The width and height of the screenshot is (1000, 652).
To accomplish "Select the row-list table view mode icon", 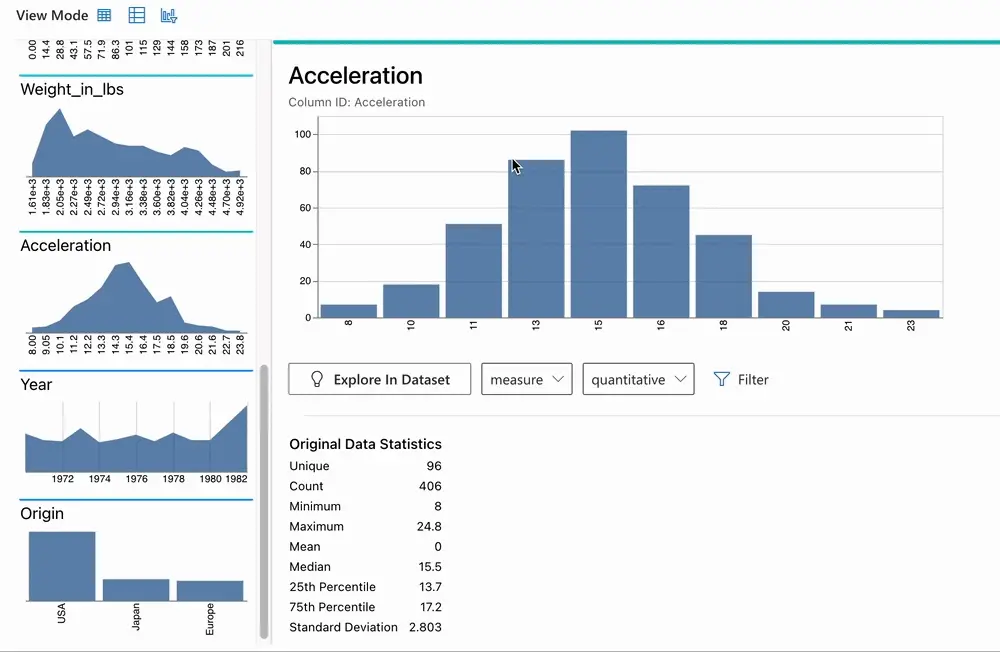I will 137,16.
